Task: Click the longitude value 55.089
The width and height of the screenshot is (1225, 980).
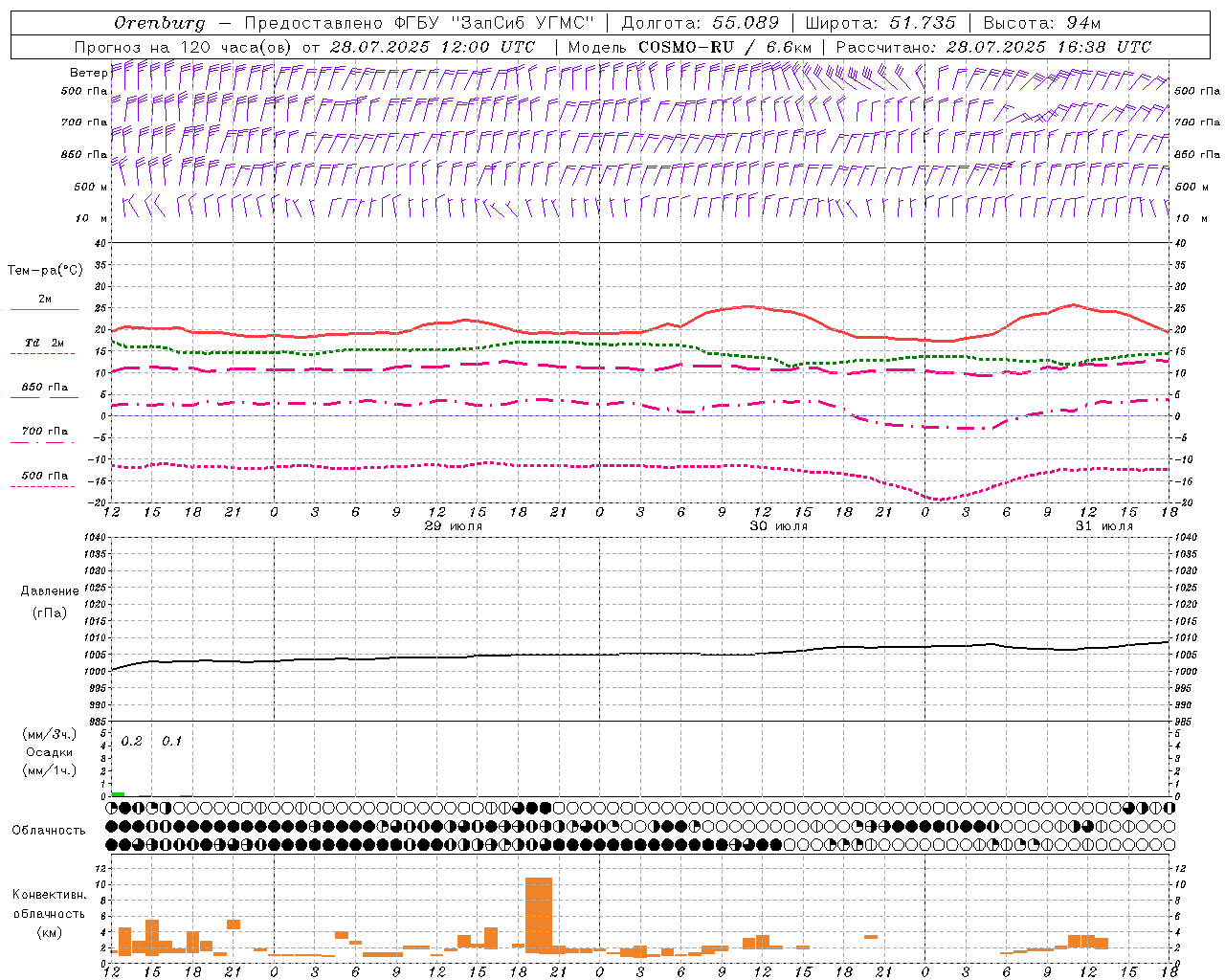Action: click(746, 23)
